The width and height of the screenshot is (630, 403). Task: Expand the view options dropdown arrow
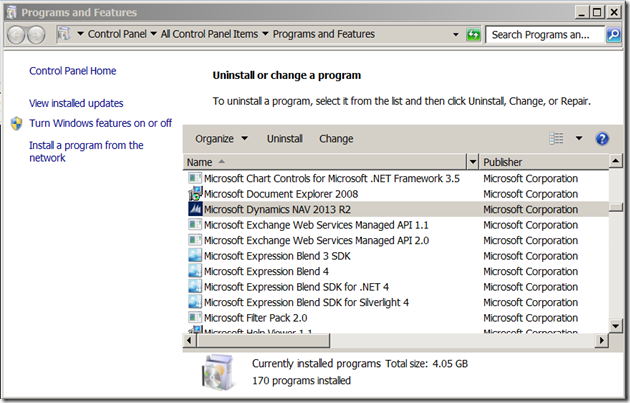[x=579, y=139]
